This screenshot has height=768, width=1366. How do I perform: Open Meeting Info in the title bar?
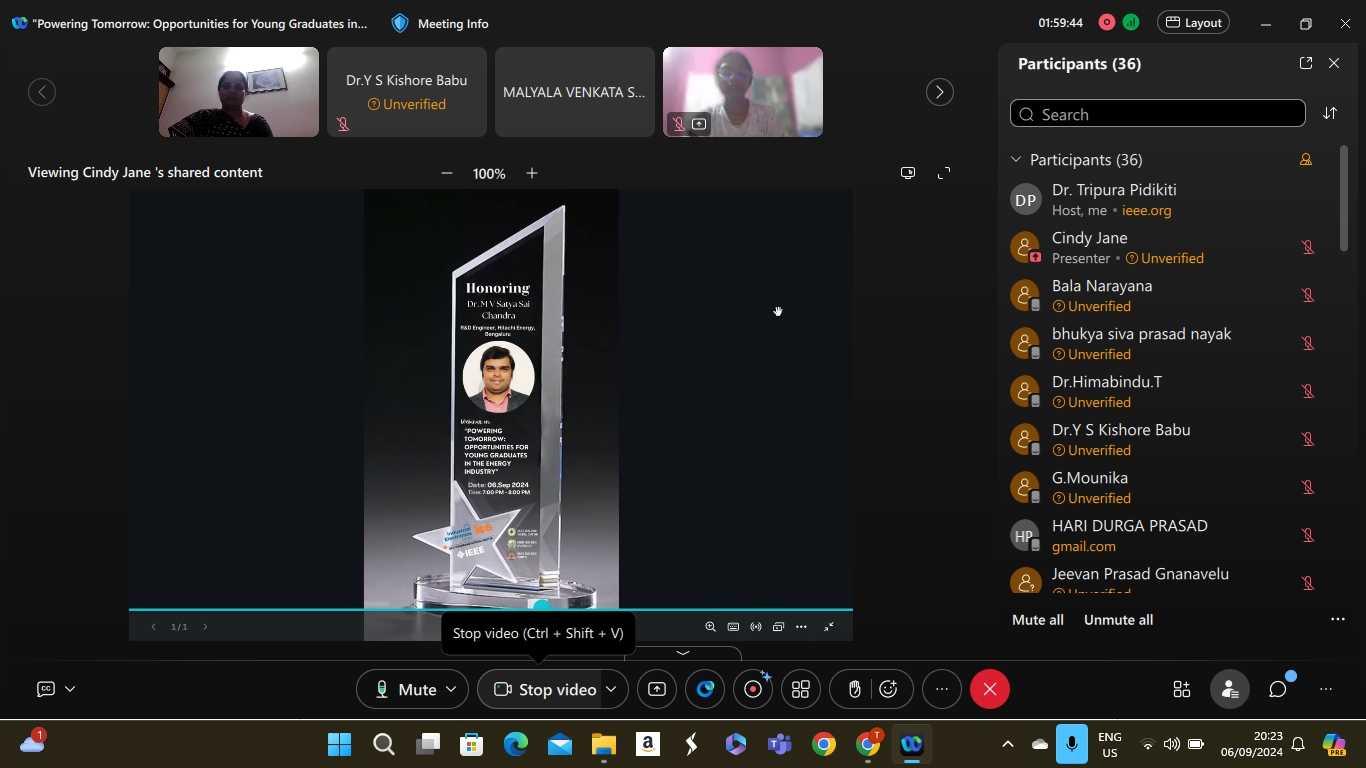pyautogui.click(x=440, y=23)
